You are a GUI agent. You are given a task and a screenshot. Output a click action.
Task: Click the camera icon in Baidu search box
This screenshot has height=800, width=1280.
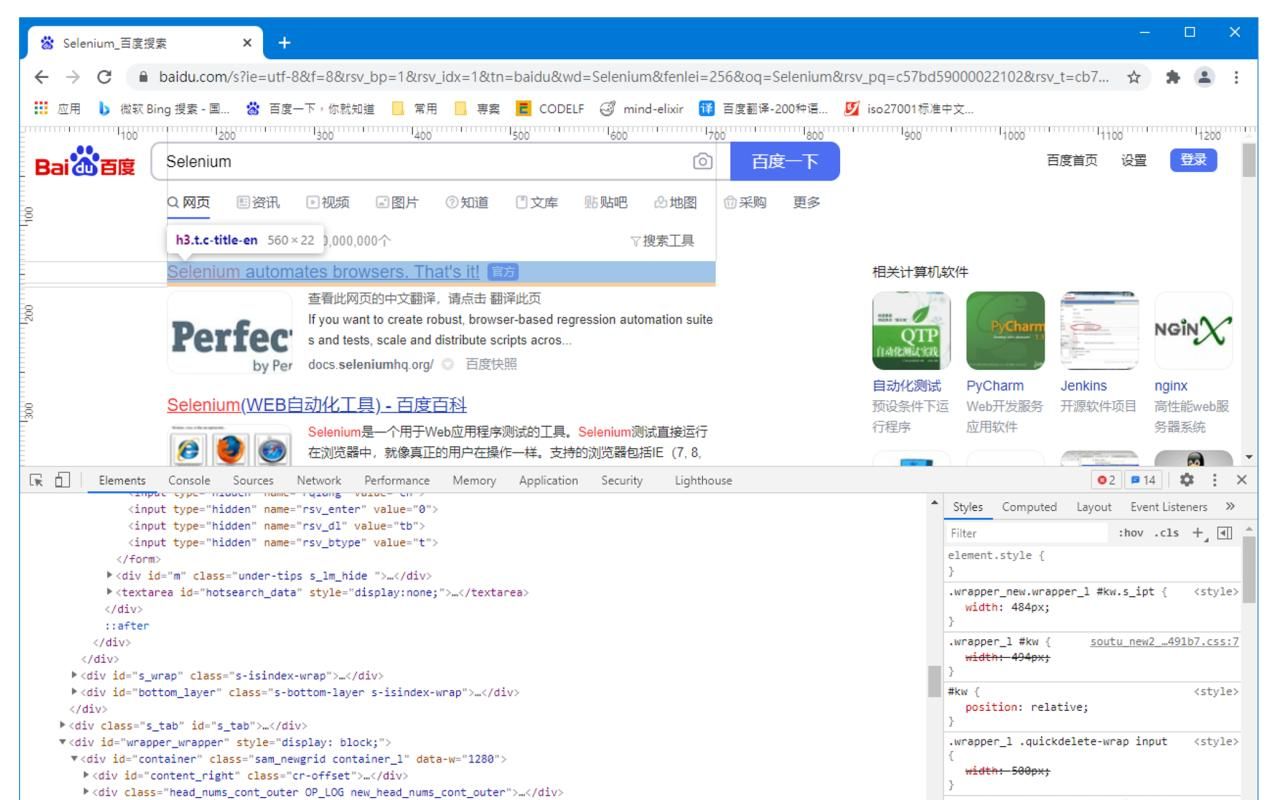click(x=703, y=161)
